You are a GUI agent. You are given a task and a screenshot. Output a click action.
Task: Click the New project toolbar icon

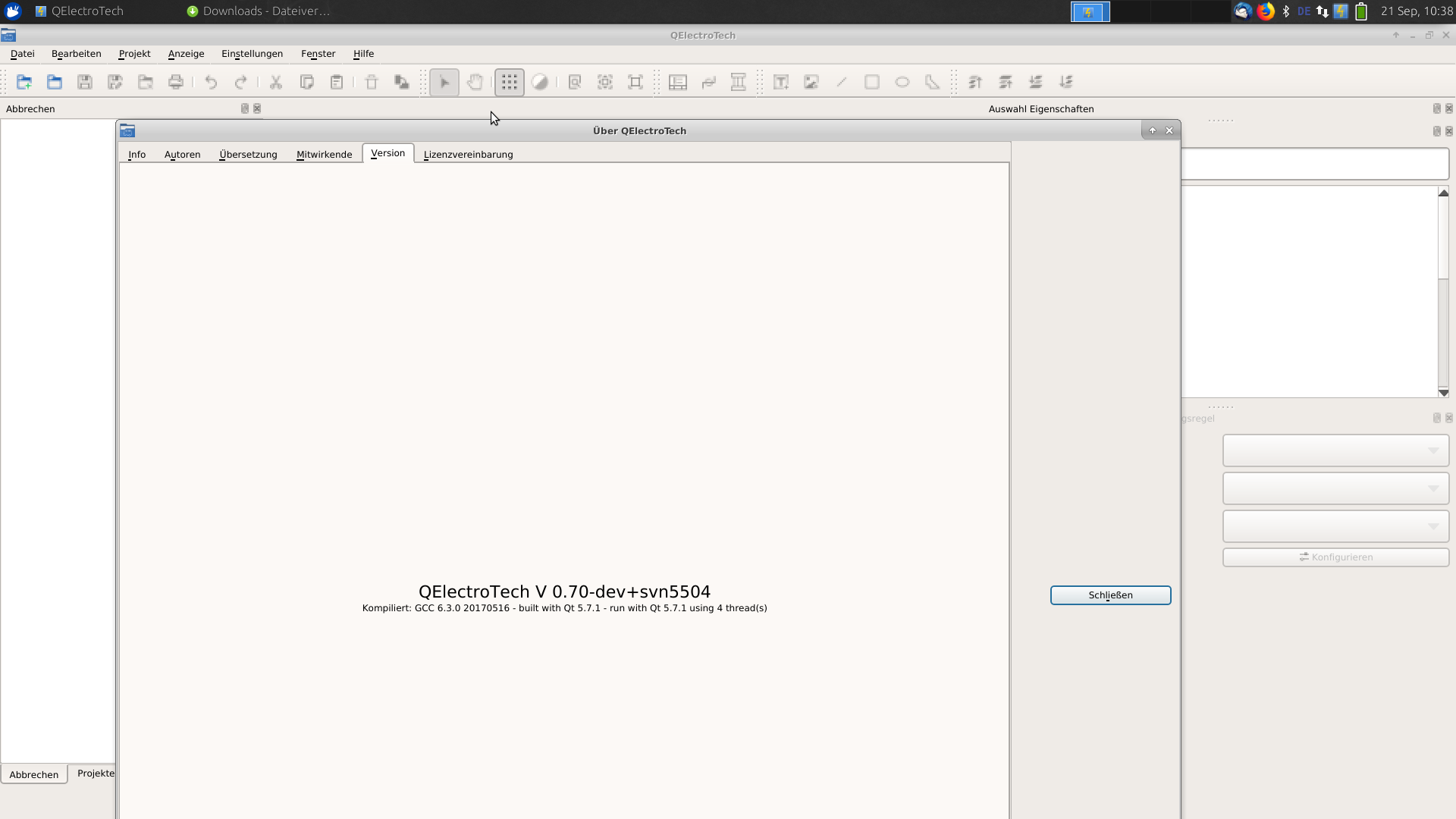pos(24,82)
